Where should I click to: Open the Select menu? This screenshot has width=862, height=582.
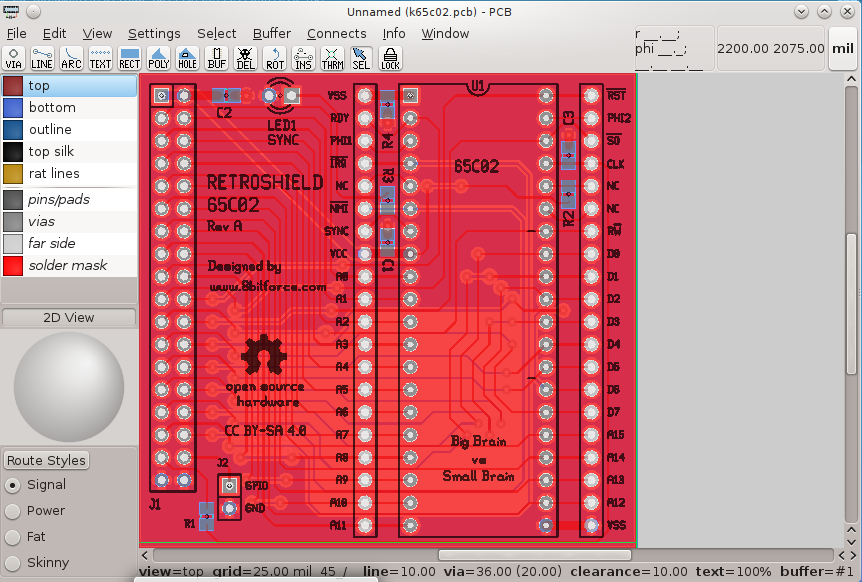click(x=217, y=34)
